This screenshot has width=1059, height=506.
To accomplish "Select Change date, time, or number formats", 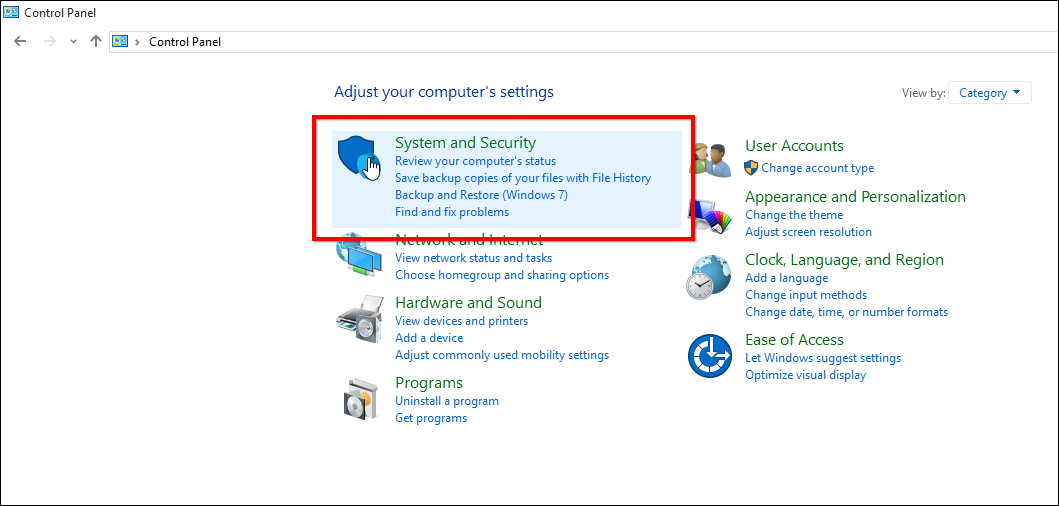I will (846, 312).
